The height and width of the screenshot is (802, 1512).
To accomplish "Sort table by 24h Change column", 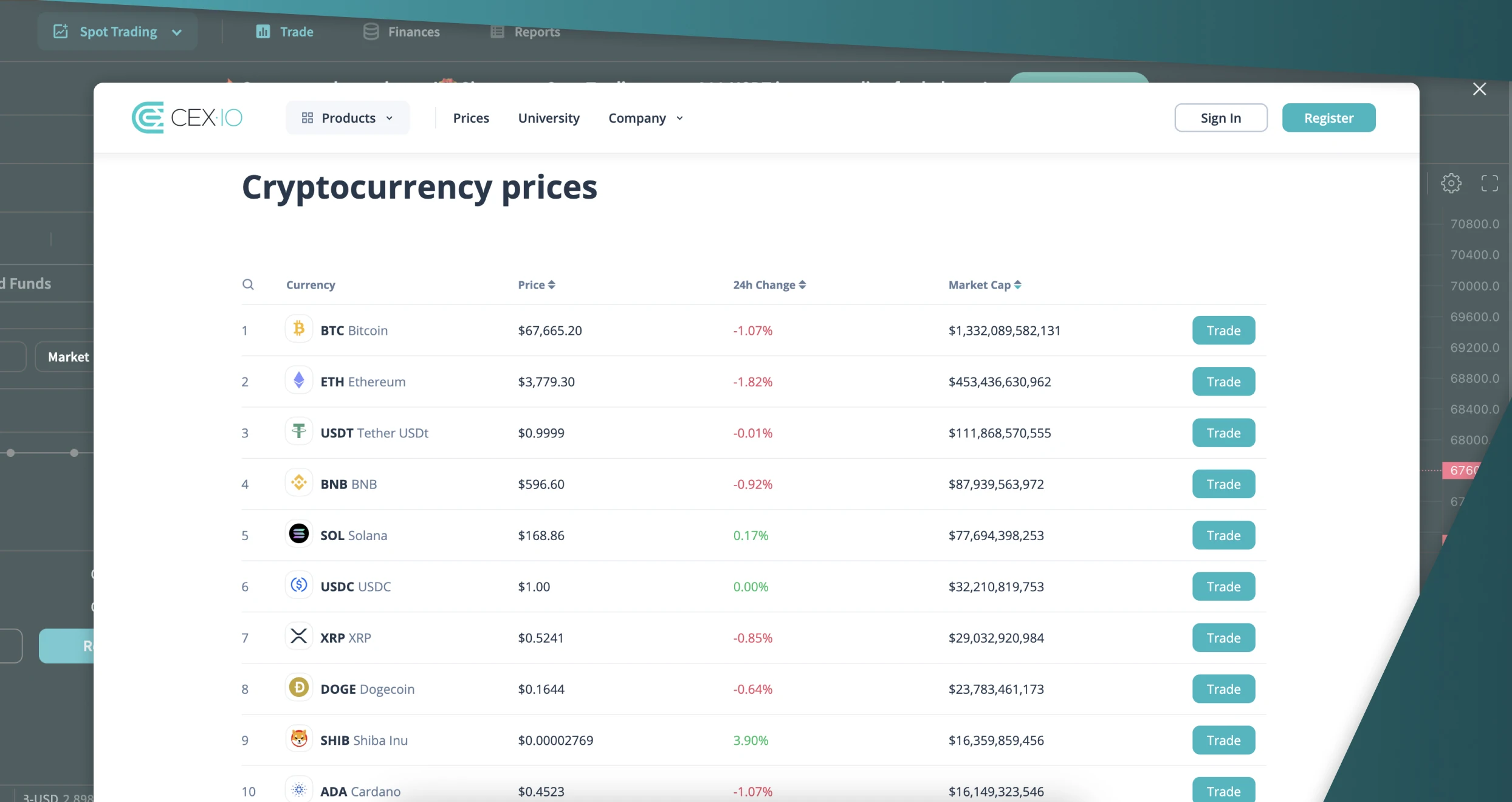I will [769, 285].
